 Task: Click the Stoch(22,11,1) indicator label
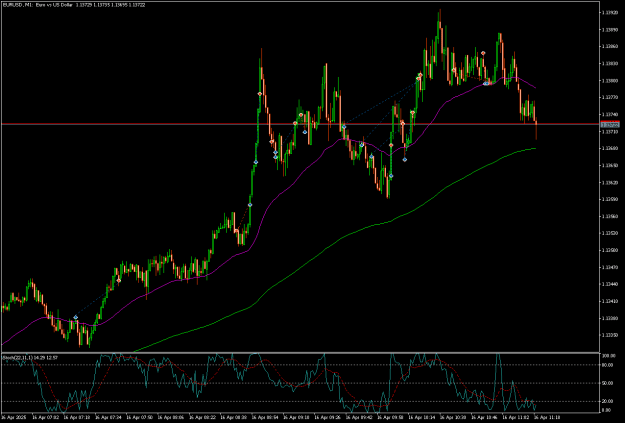[x=30, y=358]
